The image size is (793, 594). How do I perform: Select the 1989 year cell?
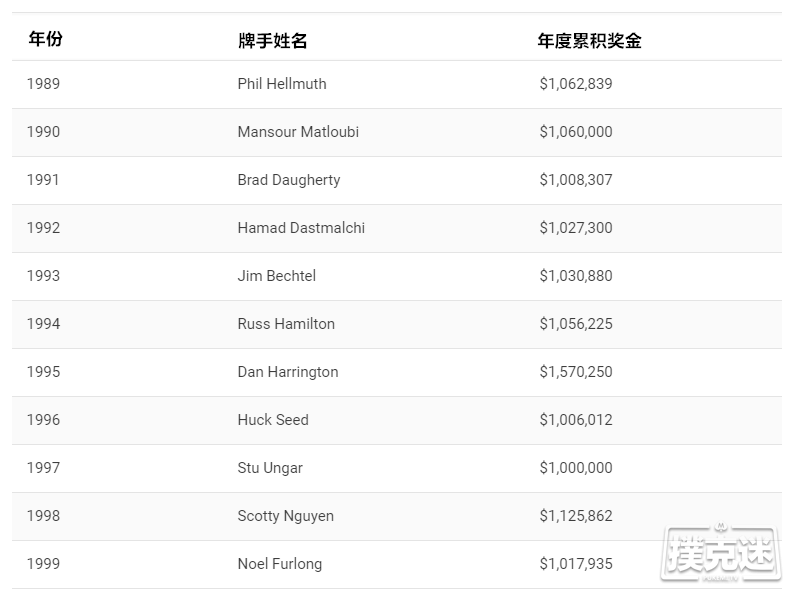click(x=43, y=83)
